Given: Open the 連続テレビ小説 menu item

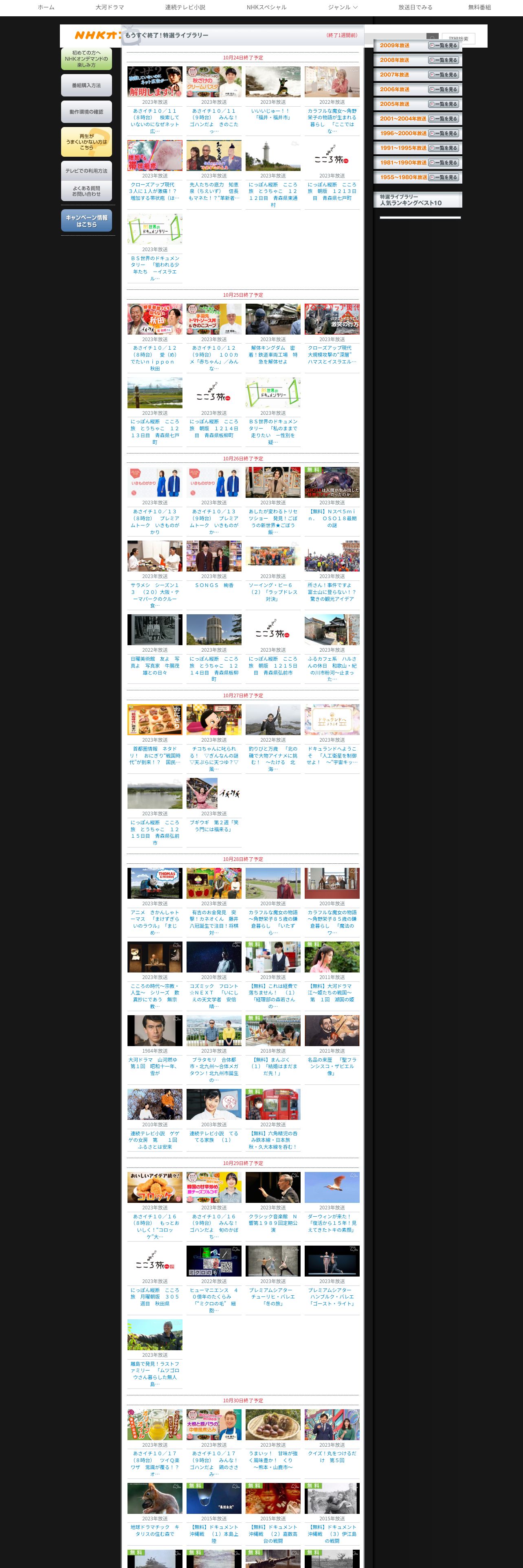Looking at the screenshot, I should coord(185,7).
